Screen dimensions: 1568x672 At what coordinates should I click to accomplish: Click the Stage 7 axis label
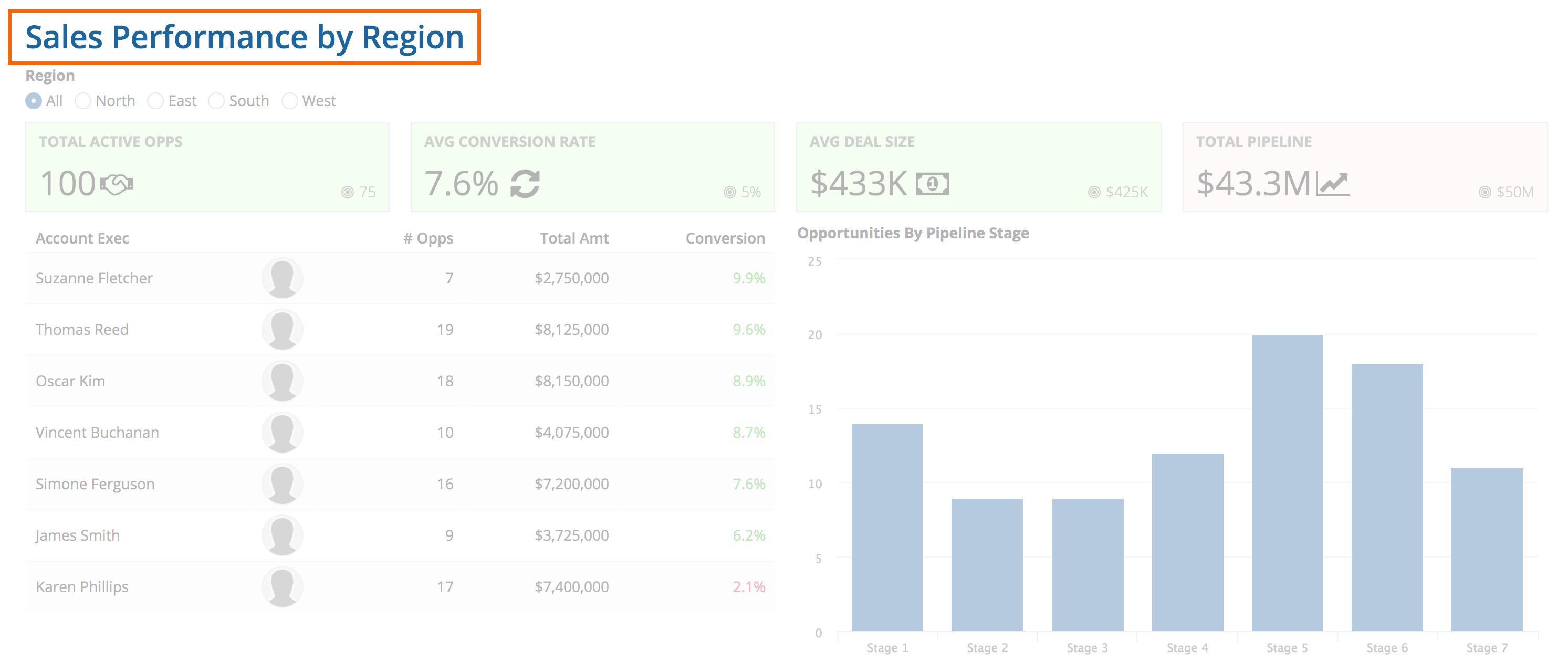coord(1487,648)
